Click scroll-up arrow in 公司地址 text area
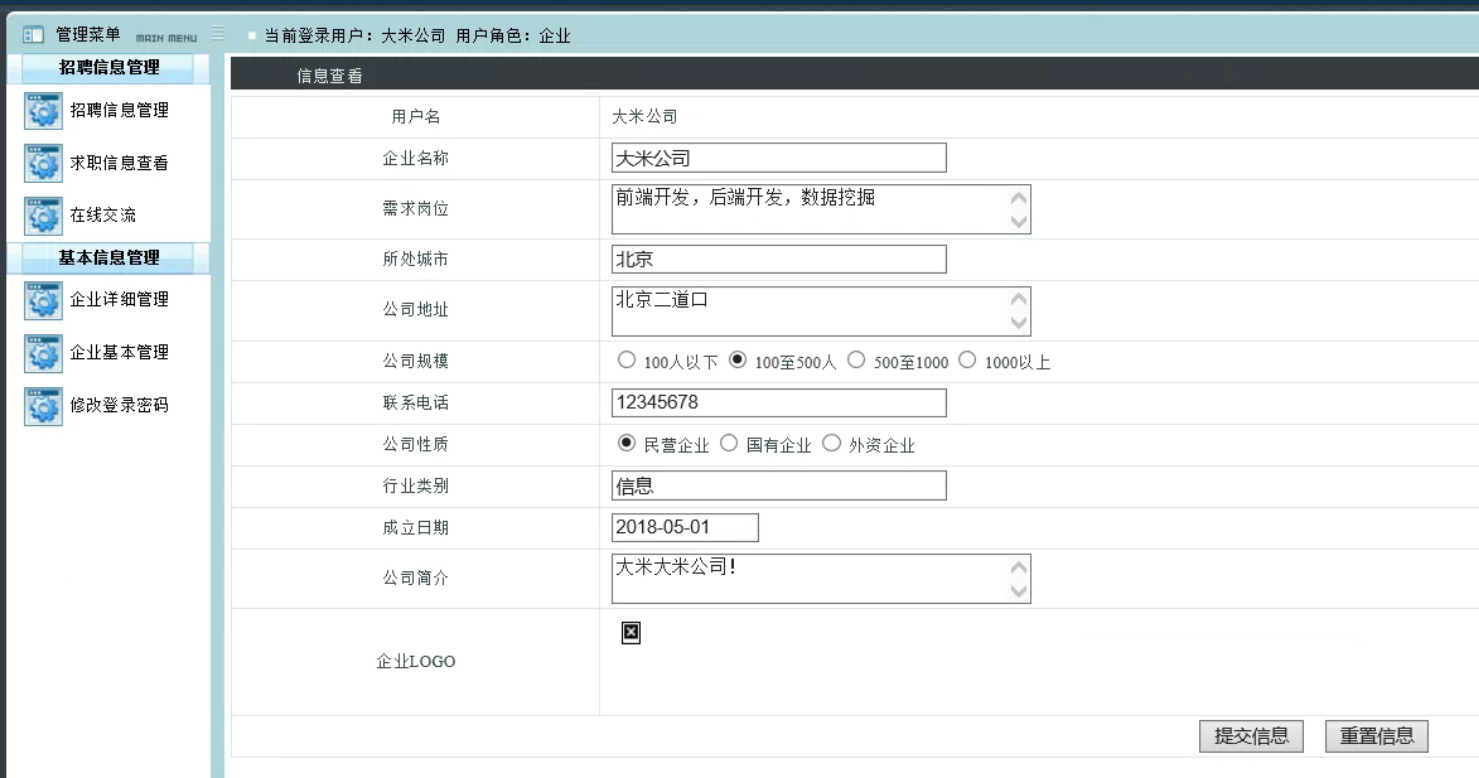Image resolution: width=1479 pixels, height=778 pixels. tap(1019, 299)
